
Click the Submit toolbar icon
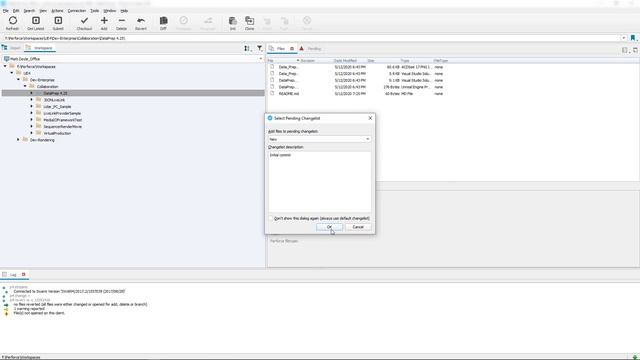tap(58, 20)
